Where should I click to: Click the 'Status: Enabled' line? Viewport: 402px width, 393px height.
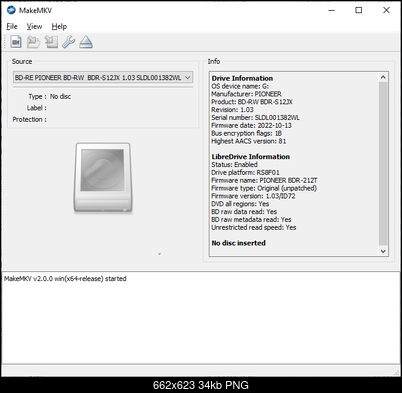point(234,165)
